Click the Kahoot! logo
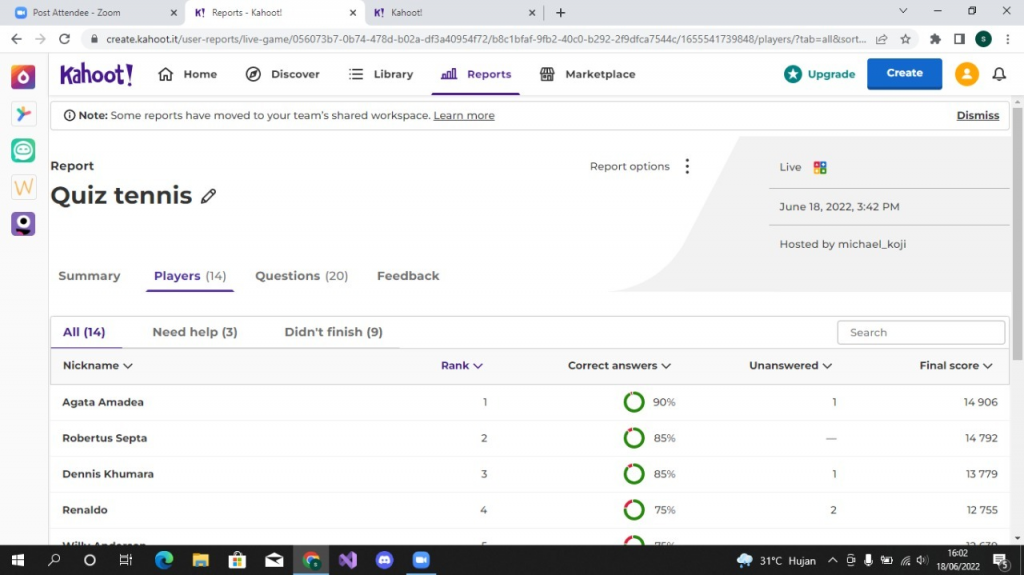The width and height of the screenshot is (1024, 575). click(x=97, y=74)
